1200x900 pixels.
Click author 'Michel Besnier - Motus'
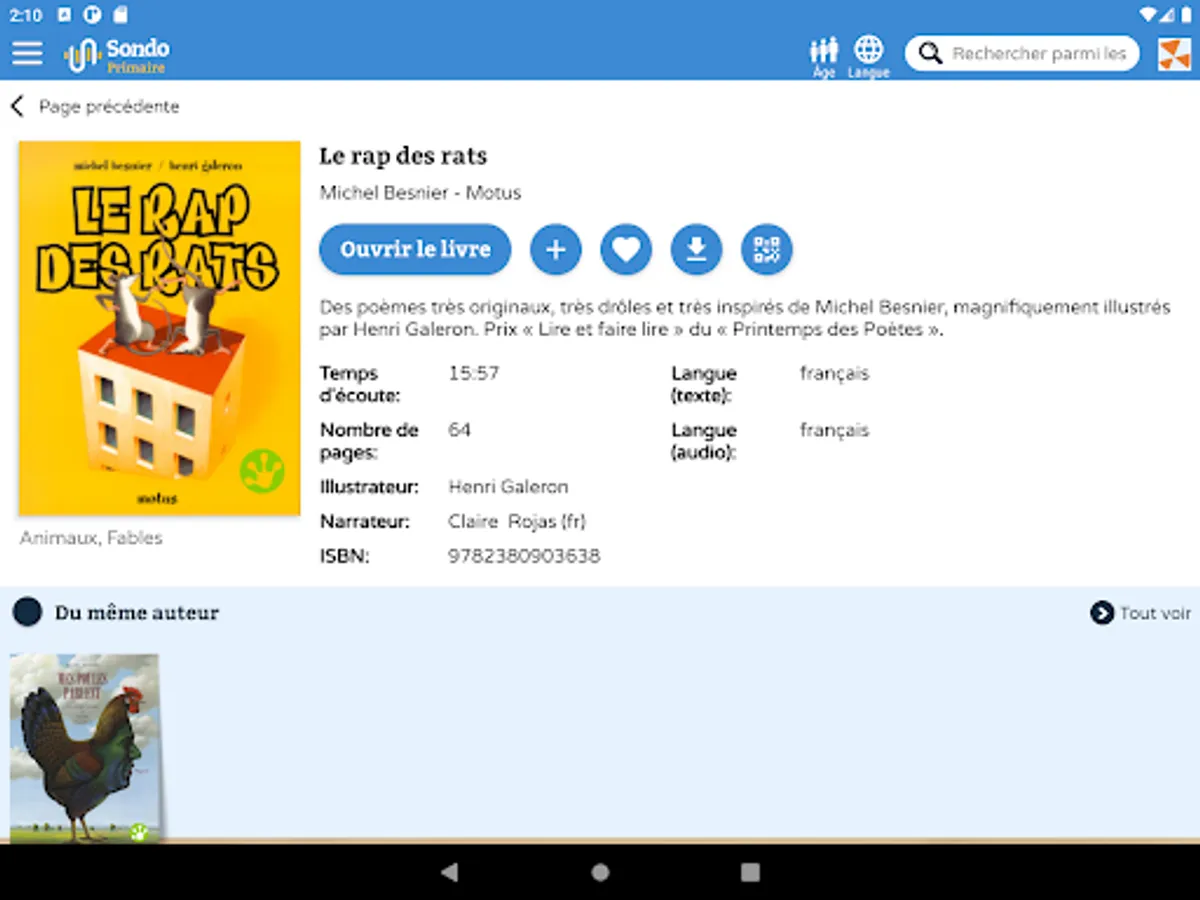click(420, 193)
